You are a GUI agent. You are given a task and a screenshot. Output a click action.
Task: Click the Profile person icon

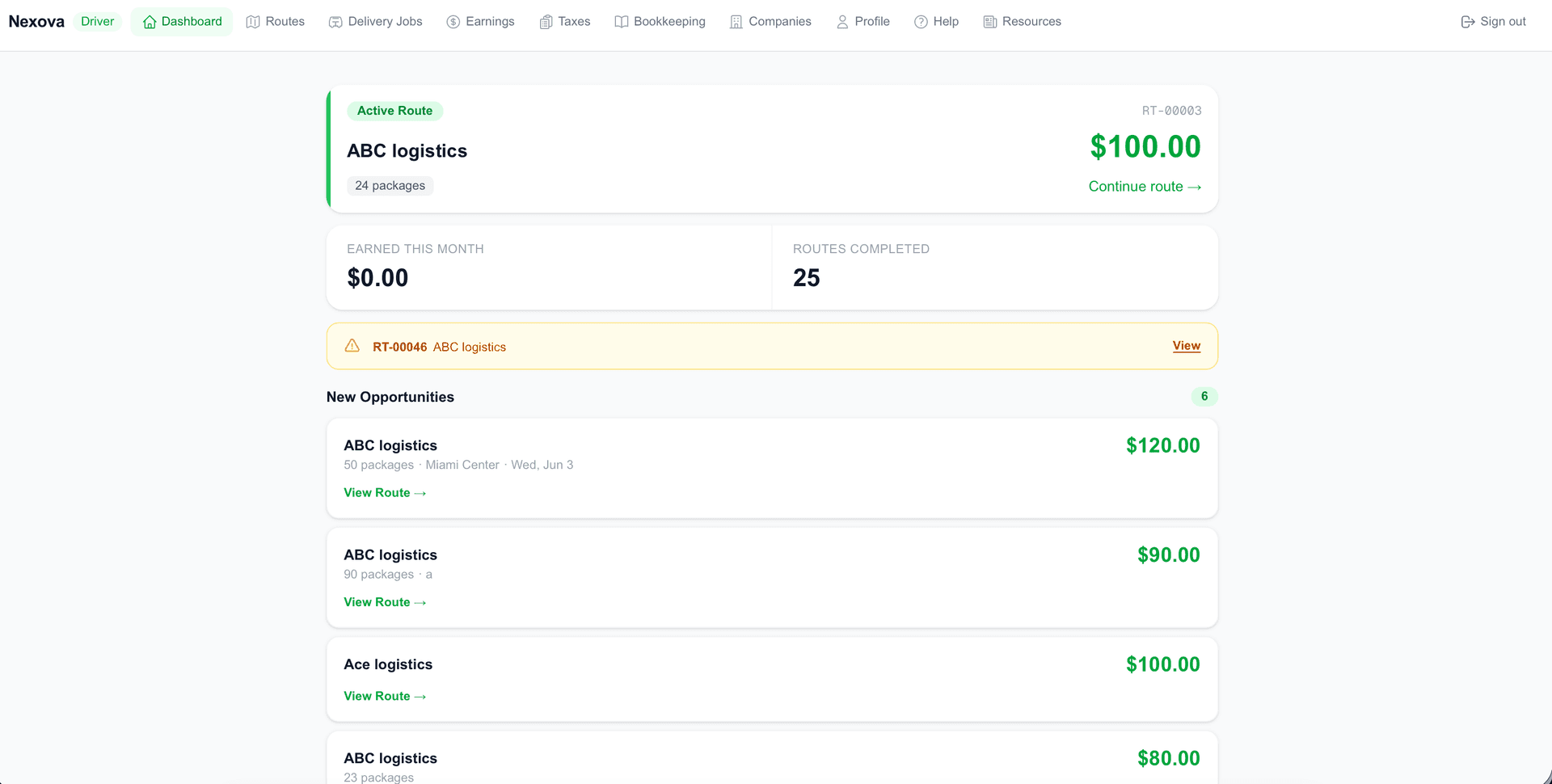[x=842, y=22]
